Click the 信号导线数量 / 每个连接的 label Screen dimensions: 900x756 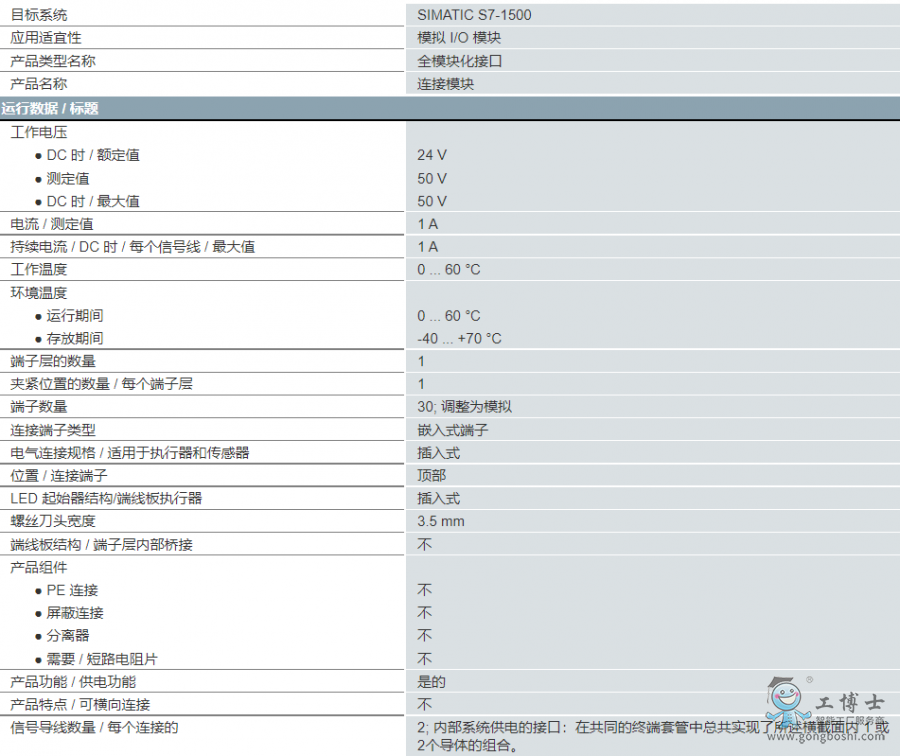point(94,728)
